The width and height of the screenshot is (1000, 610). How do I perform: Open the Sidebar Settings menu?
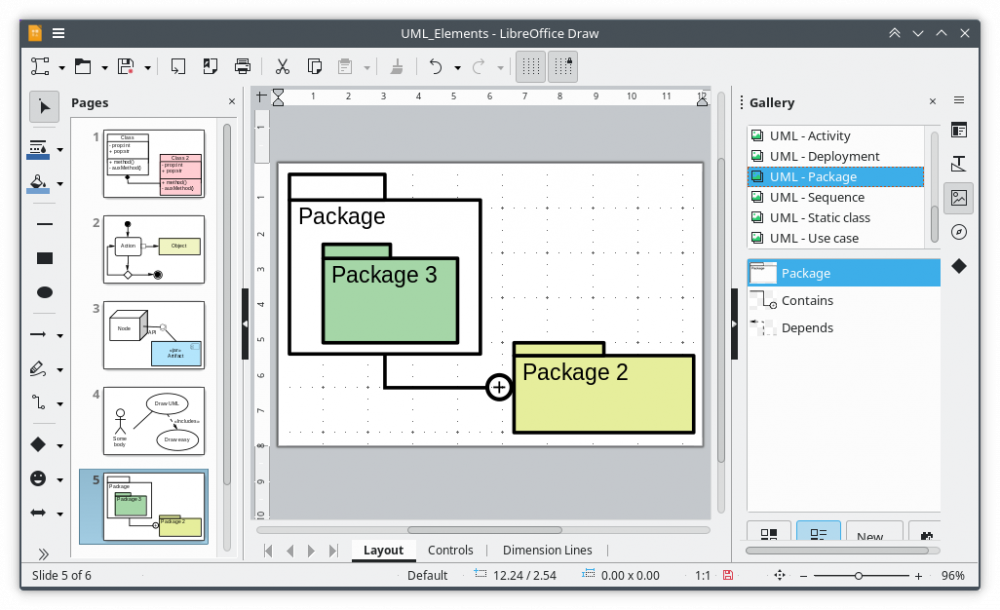tap(959, 100)
